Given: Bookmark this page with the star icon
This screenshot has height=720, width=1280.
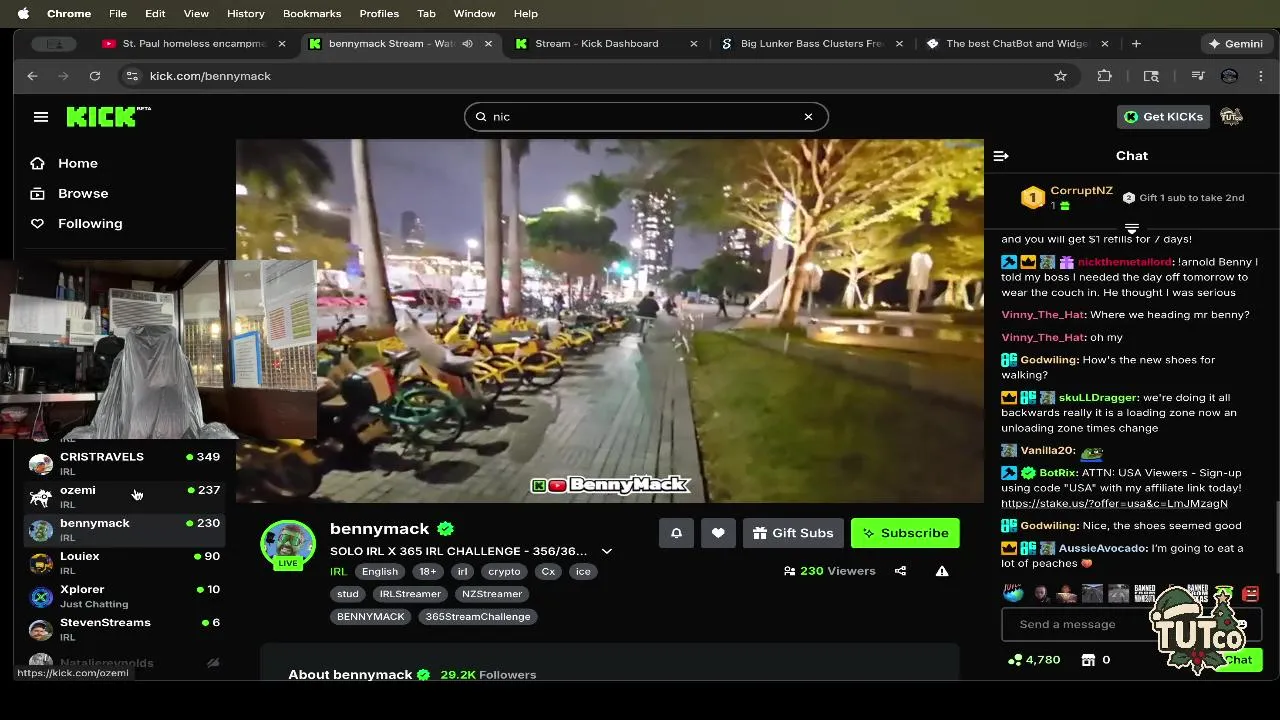Looking at the screenshot, I should coord(1060,76).
